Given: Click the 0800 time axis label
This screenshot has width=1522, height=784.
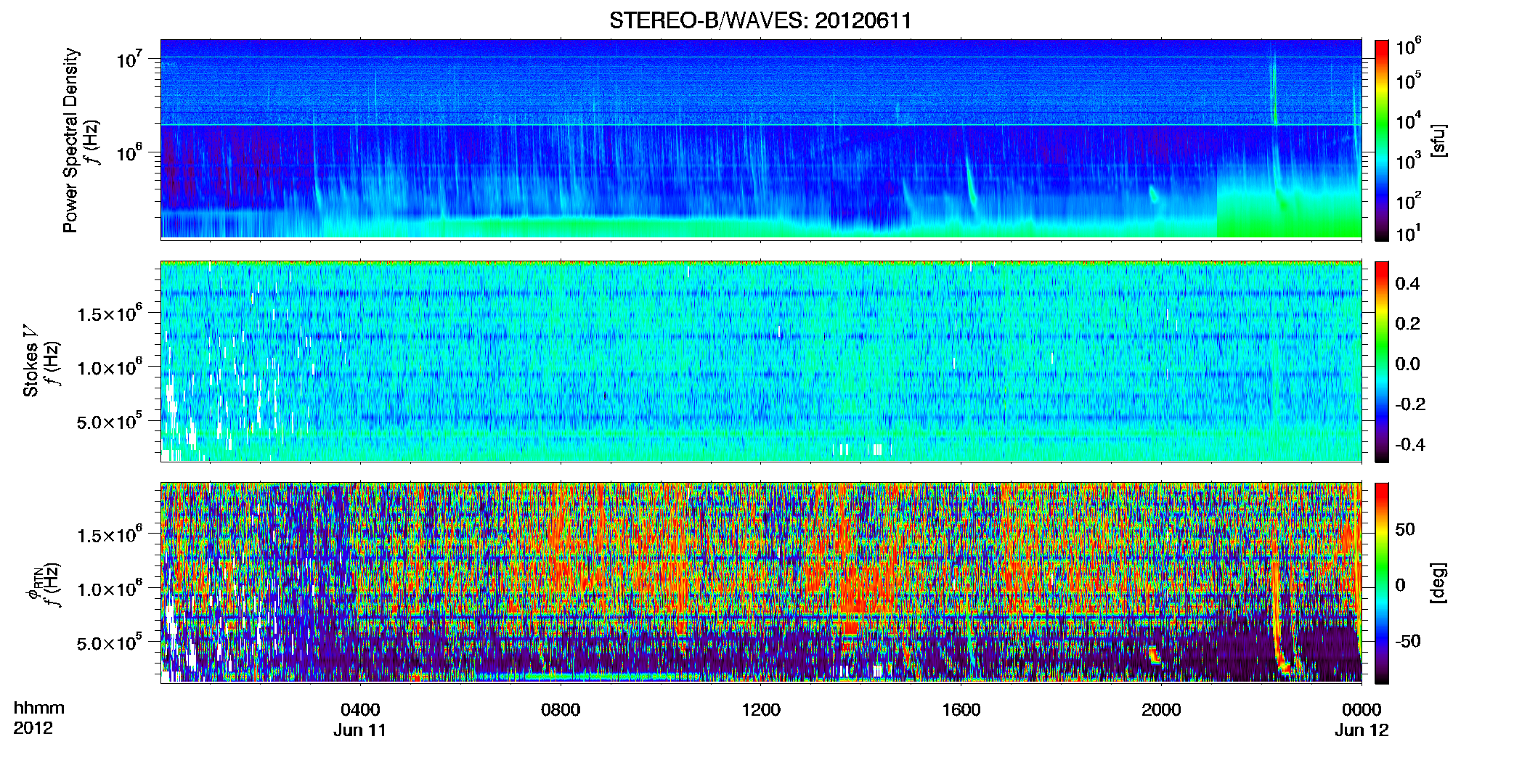Looking at the screenshot, I should click(x=561, y=710).
